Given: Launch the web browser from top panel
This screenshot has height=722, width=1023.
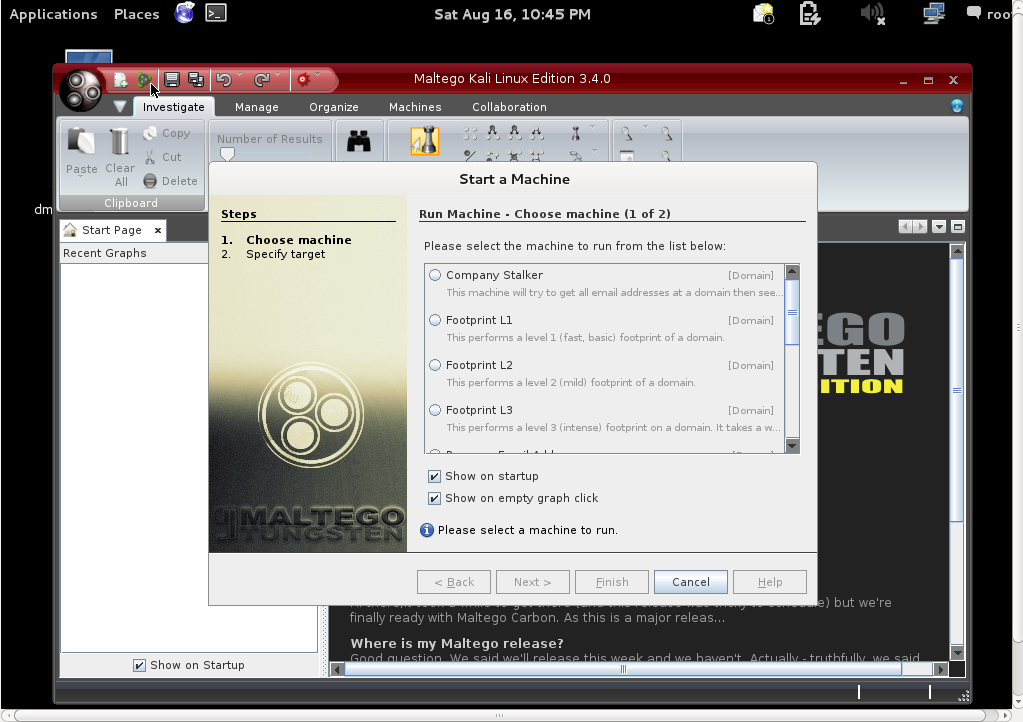Looking at the screenshot, I should [185, 12].
